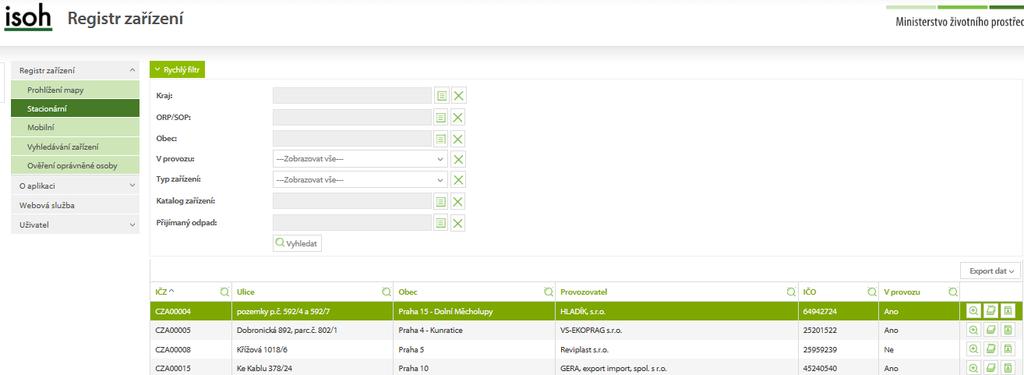The height and width of the screenshot is (375, 1024).
Task: Clear the Obec filter with X
Action: [x=459, y=139]
